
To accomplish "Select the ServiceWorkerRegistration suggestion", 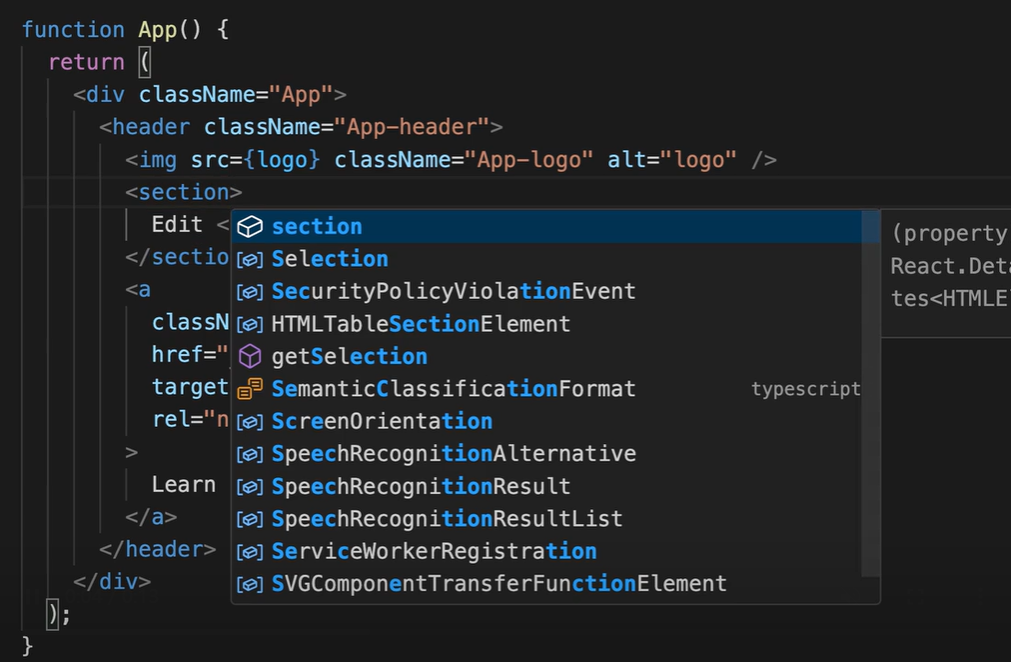I will click(x=433, y=551).
